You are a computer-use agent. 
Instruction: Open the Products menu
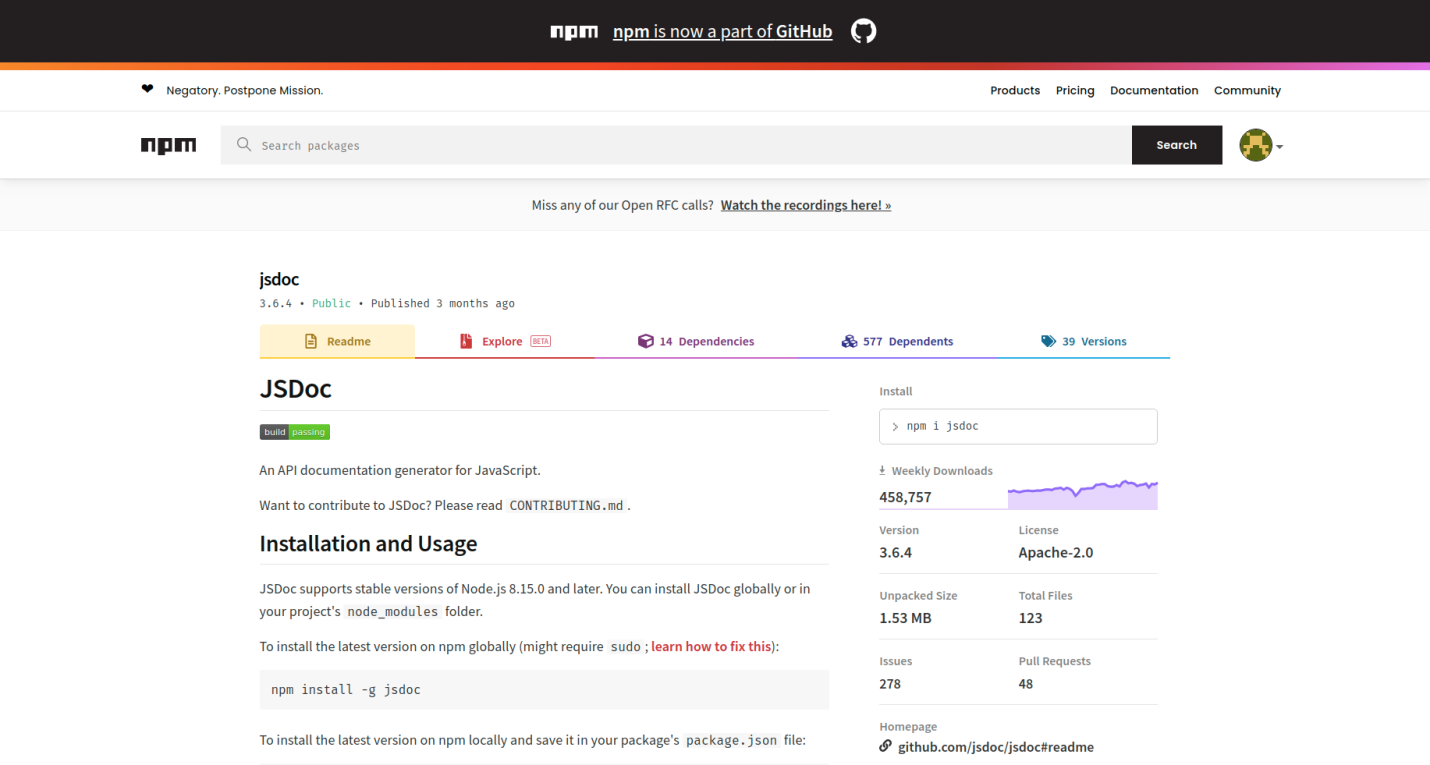tap(1015, 90)
